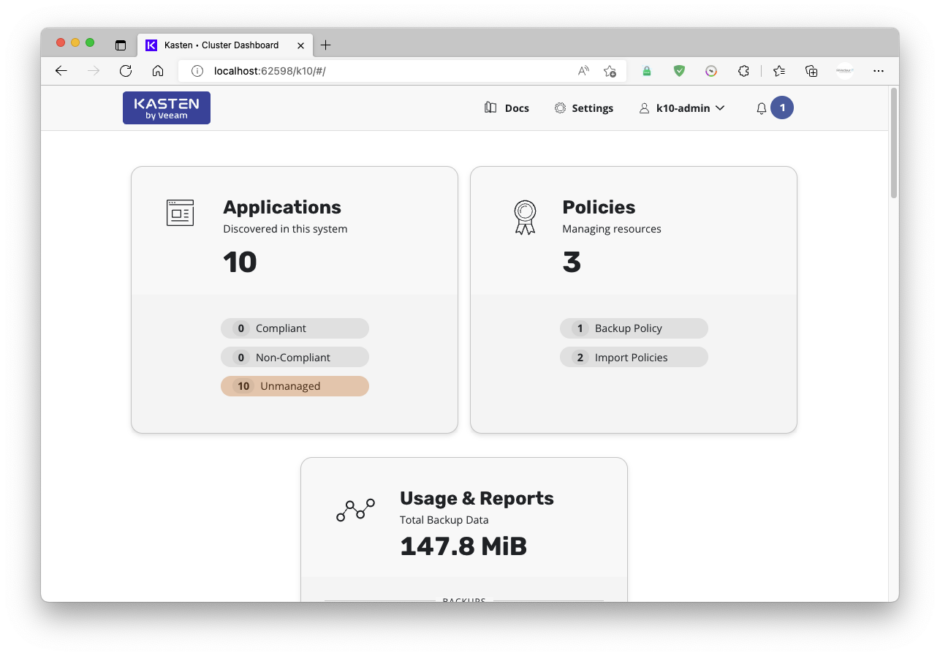Screen dimensions: 940x656
Task: Open the Docs link in the header
Action: (x=507, y=108)
